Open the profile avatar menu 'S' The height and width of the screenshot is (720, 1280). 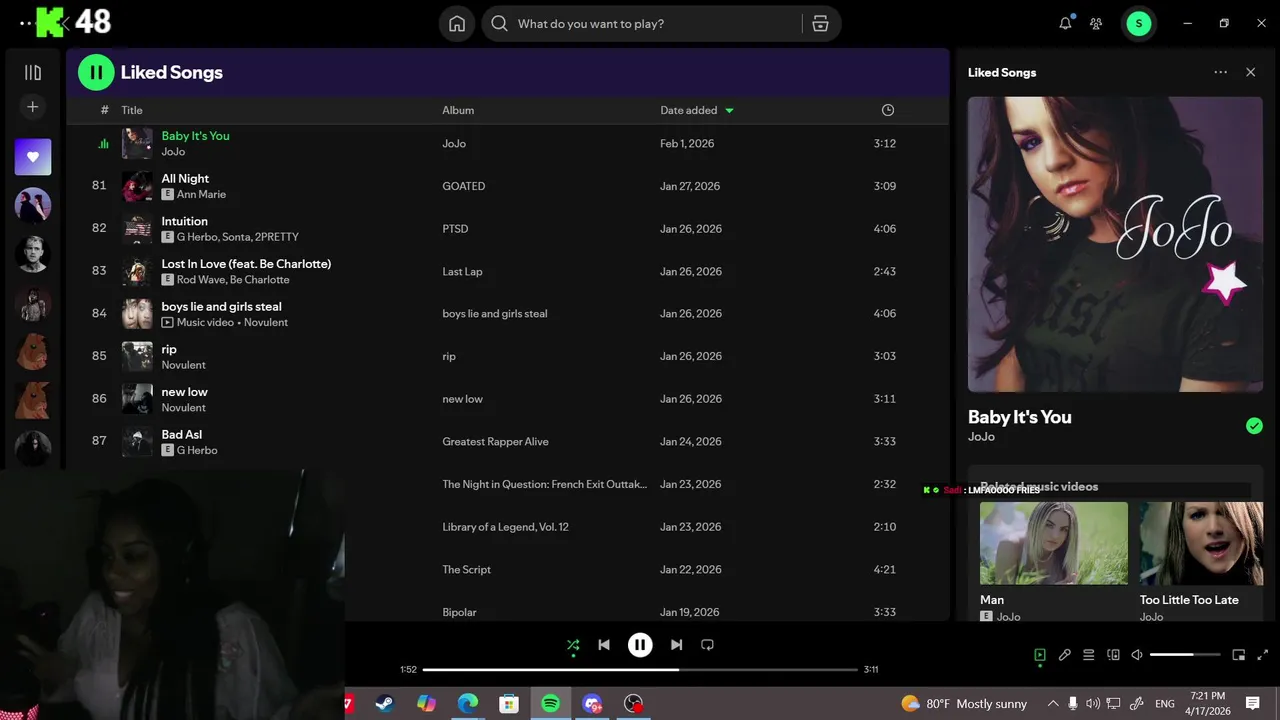[x=1138, y=24]
